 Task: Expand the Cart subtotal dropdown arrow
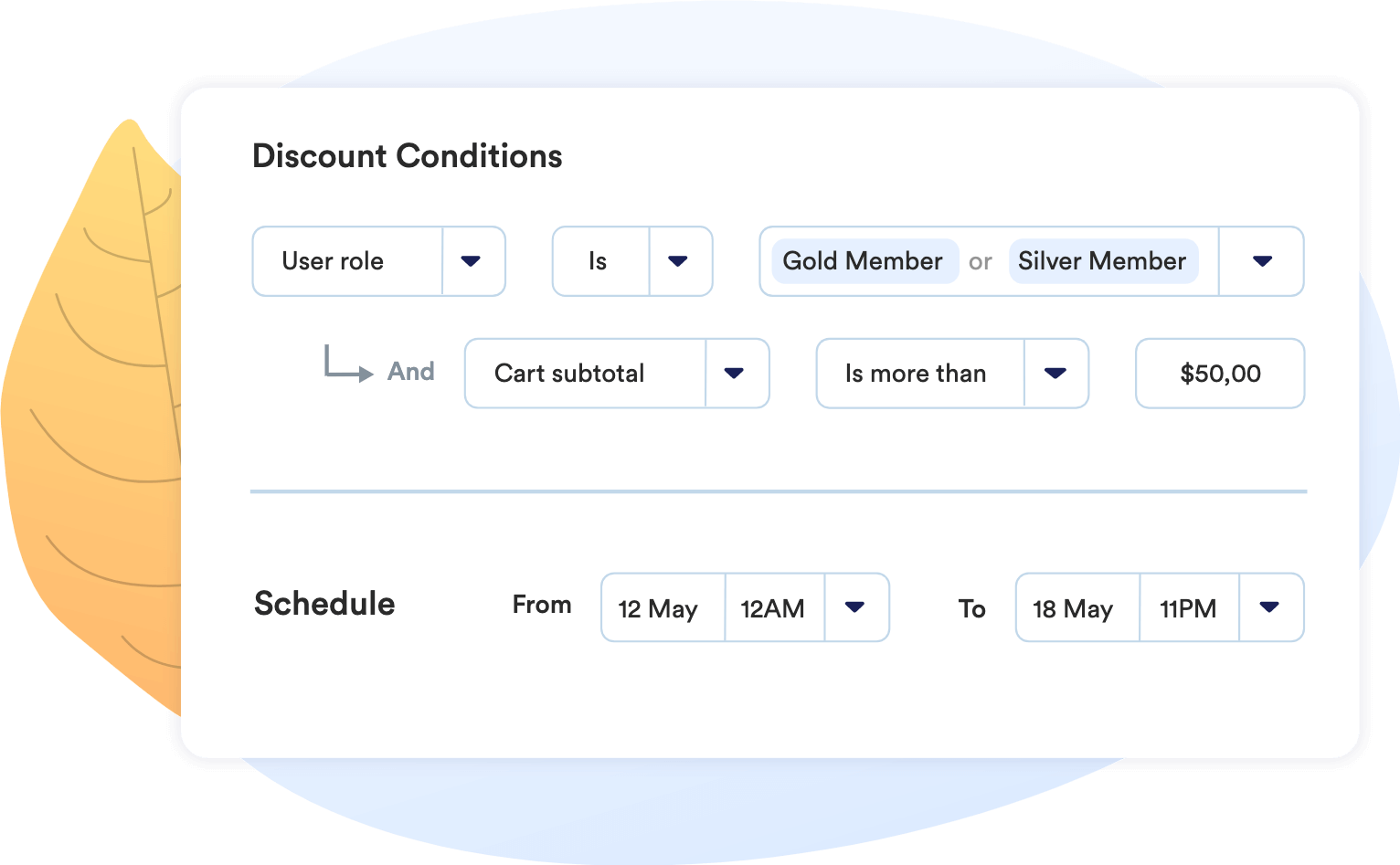click(x=734, y=373)
